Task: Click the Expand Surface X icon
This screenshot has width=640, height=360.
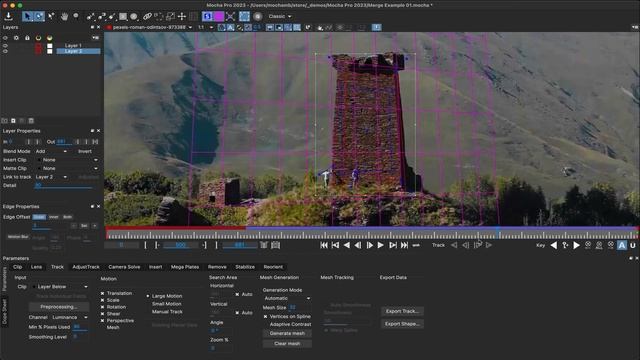Action: click(231, 16)
